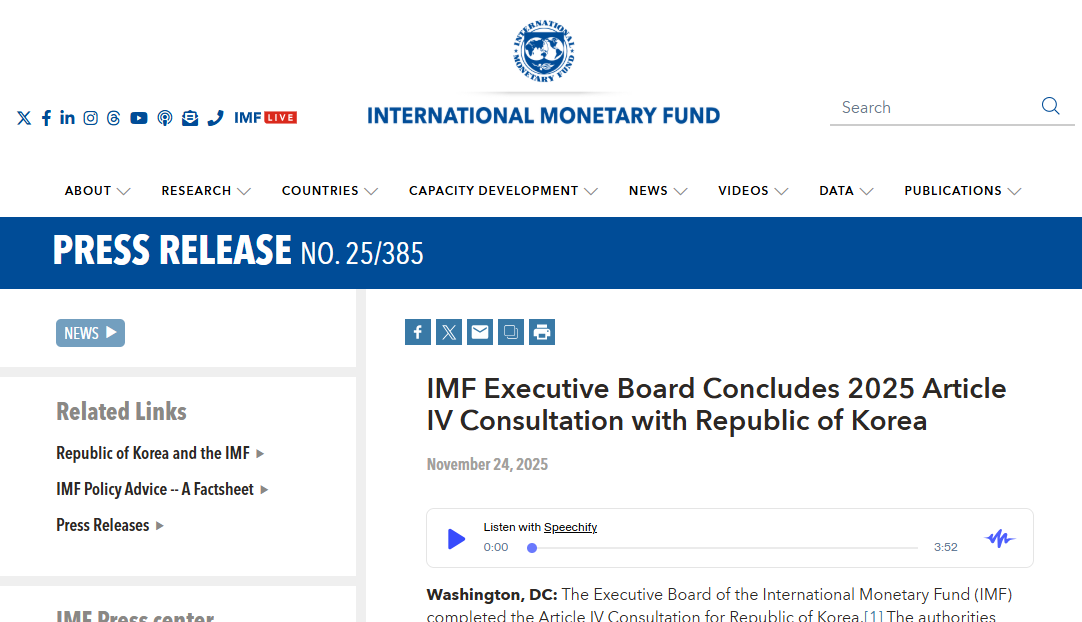Click into the Search input field
1082x622 pixels.
pyautogui.click(x=930, y=108)
